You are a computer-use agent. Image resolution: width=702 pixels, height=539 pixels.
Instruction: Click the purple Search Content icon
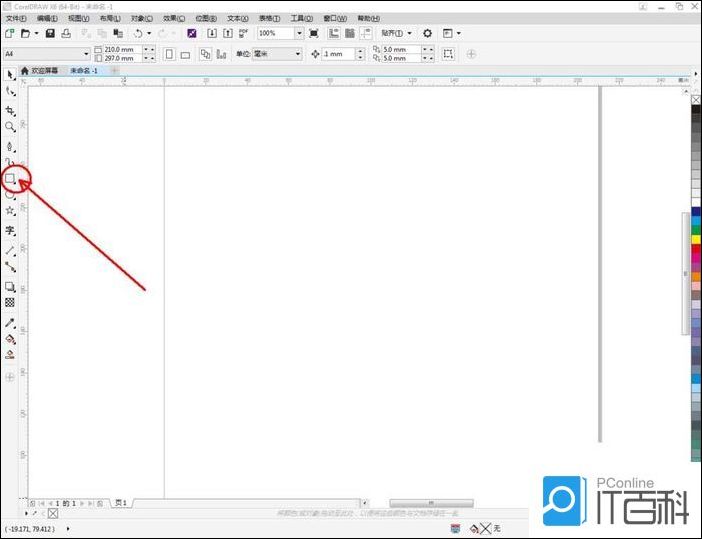192,33
